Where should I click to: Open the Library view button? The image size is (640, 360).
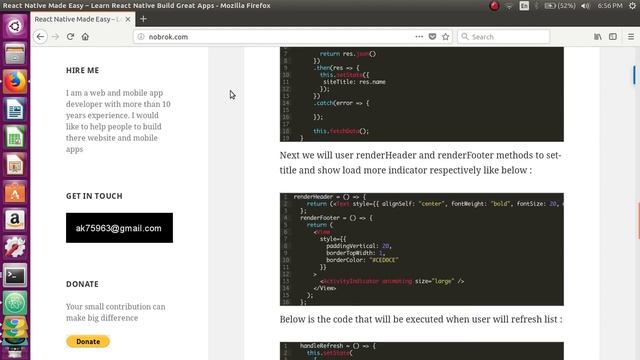598,37
